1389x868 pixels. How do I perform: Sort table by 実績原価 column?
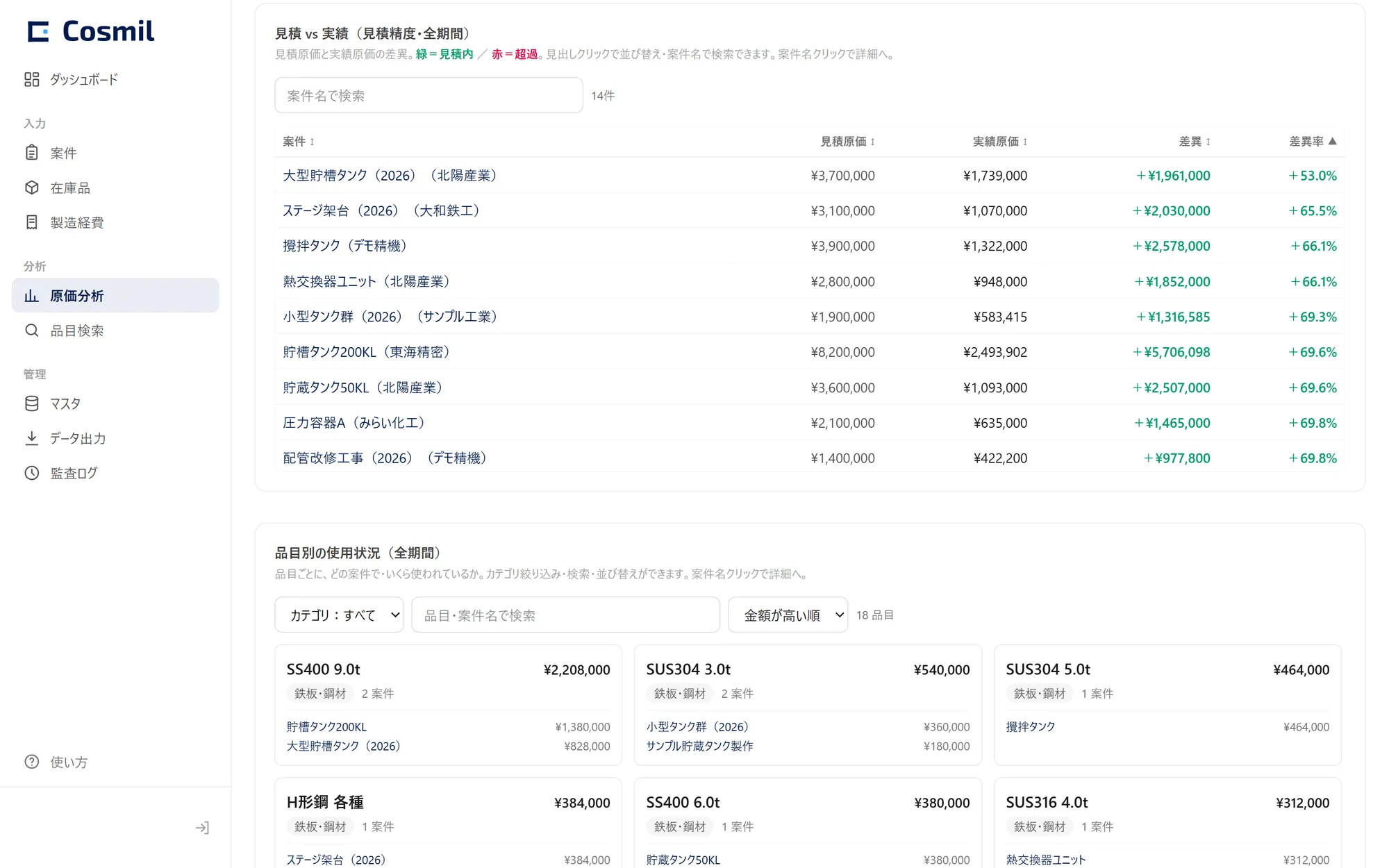(999, 142)
